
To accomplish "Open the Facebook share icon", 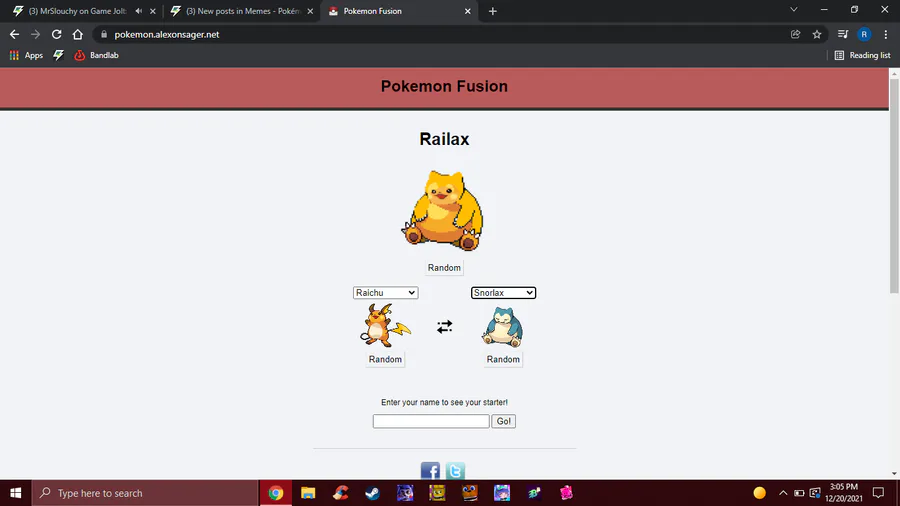I will coord(430,470).
